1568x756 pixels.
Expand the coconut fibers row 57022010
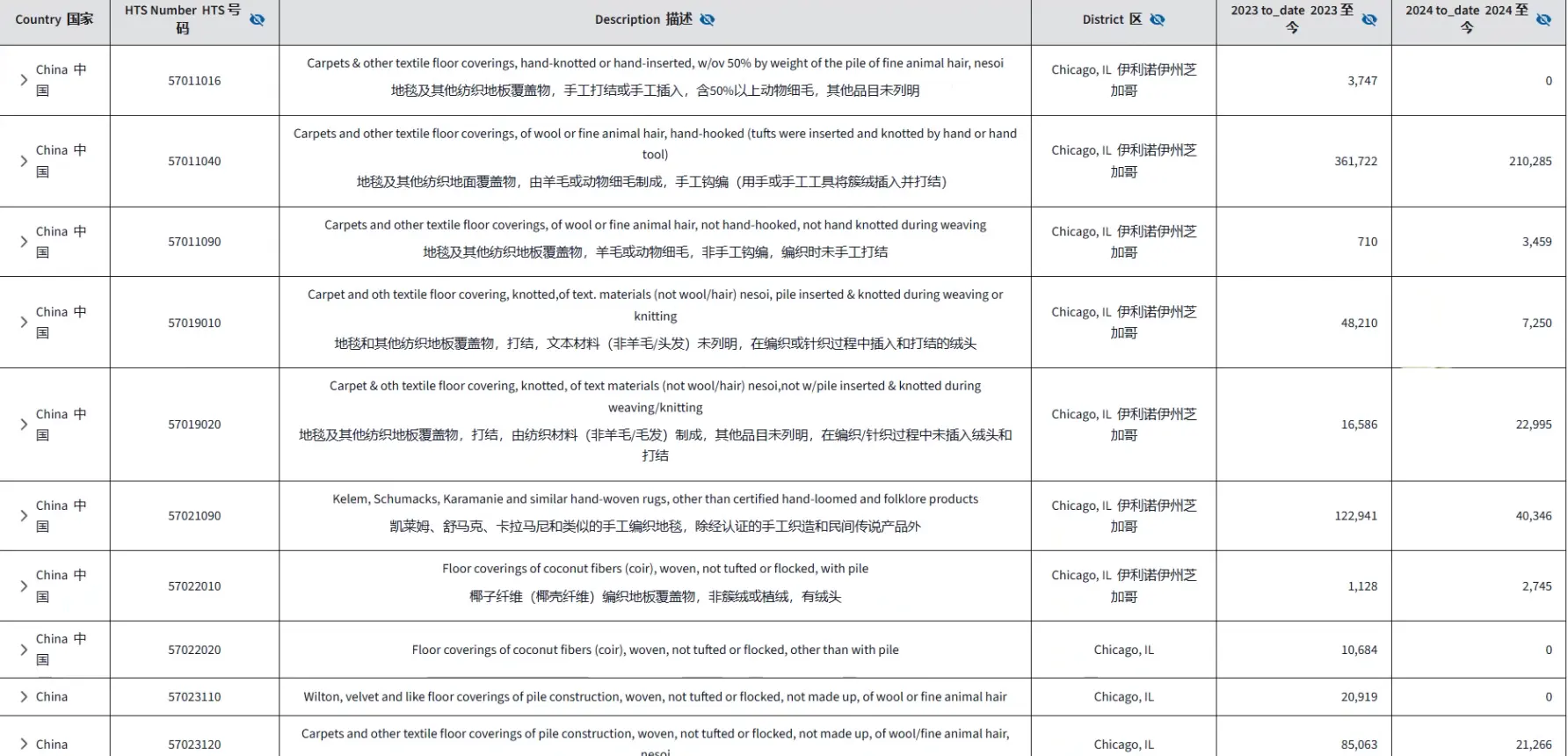pos(24,586)
